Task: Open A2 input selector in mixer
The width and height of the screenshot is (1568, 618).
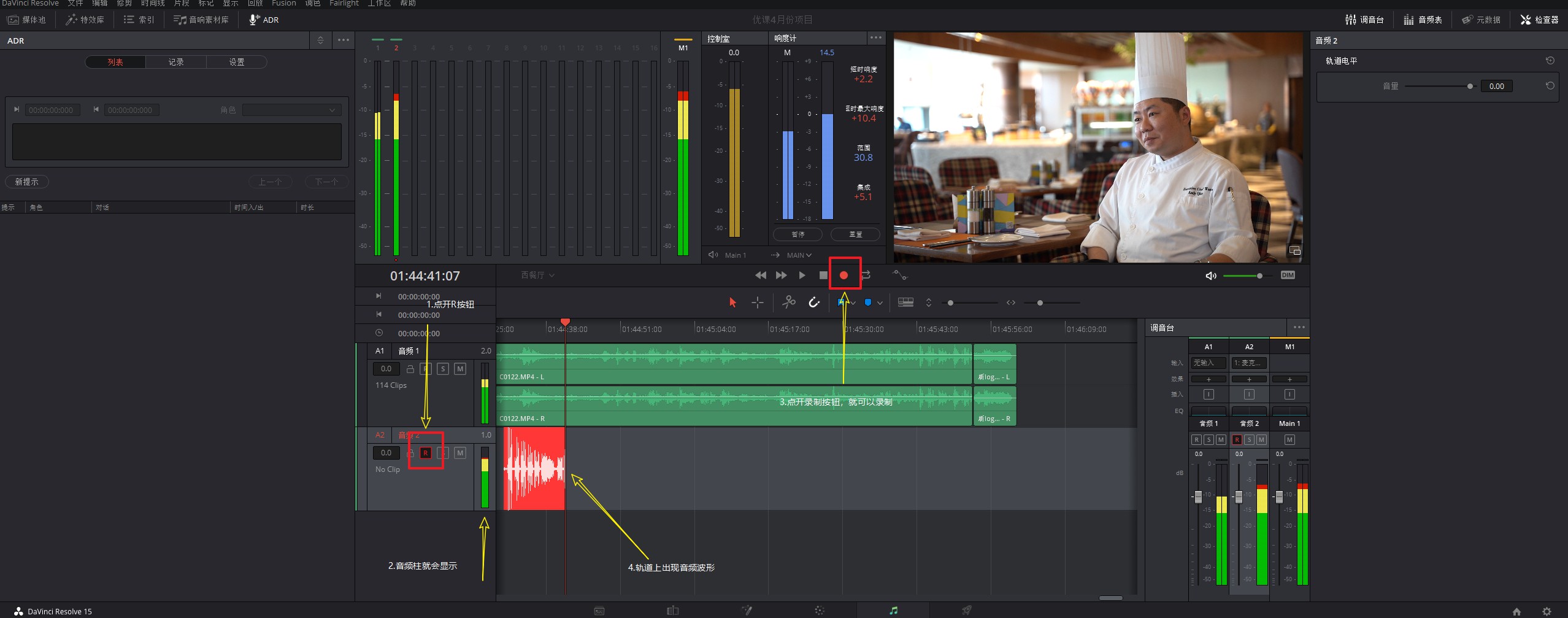Action: pos(1249,363)
